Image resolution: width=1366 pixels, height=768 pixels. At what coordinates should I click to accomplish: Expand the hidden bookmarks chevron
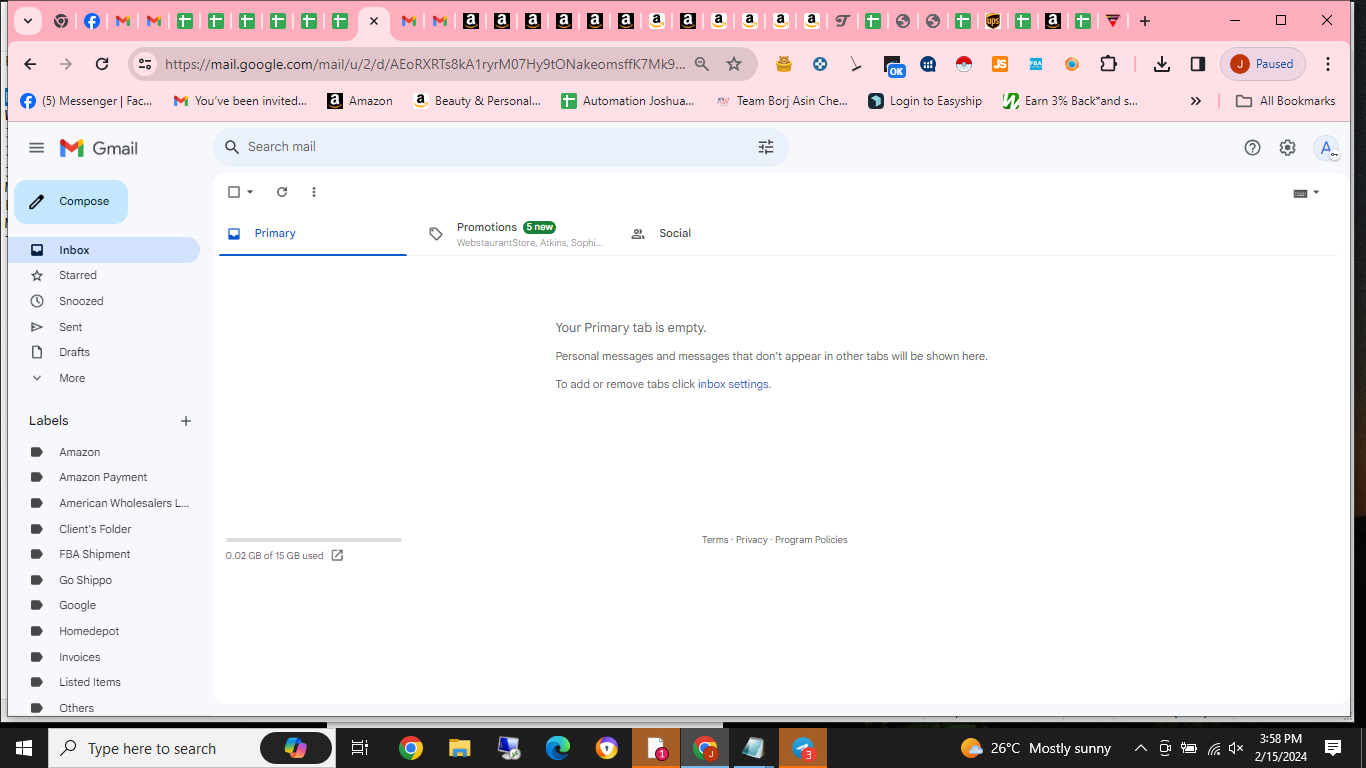[1195, 101]
